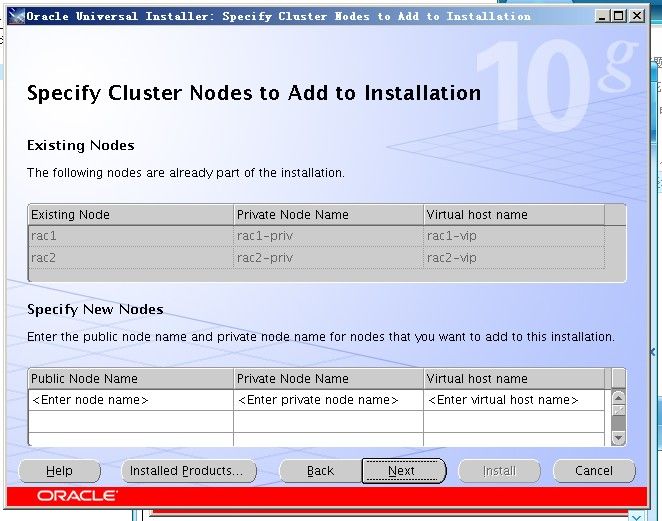This screenshot has width=662, height=521.
Task: Open the Help button
Action: 60,471
